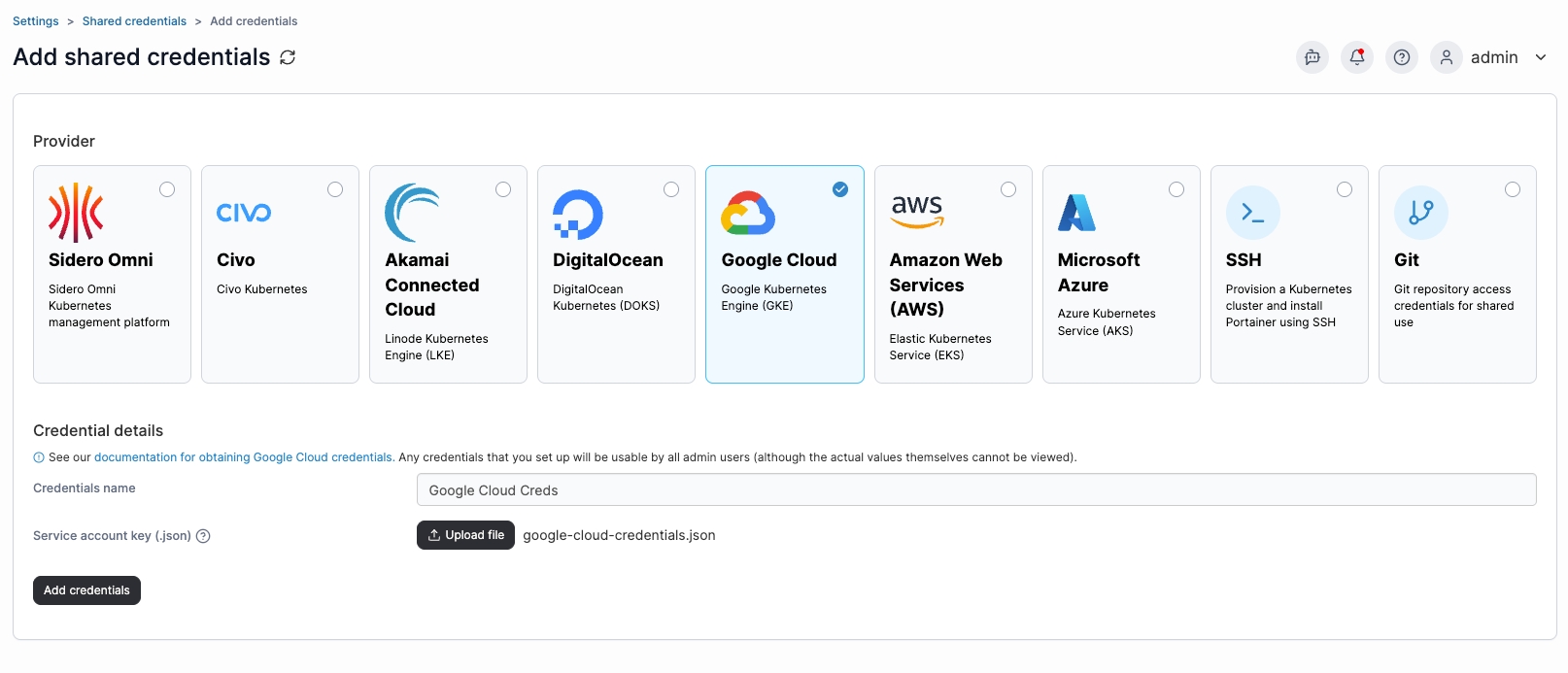This screenshot has height=673, width=1568.
Task: Click the Sidero Omni logo
Action: (x=76, y=213)
